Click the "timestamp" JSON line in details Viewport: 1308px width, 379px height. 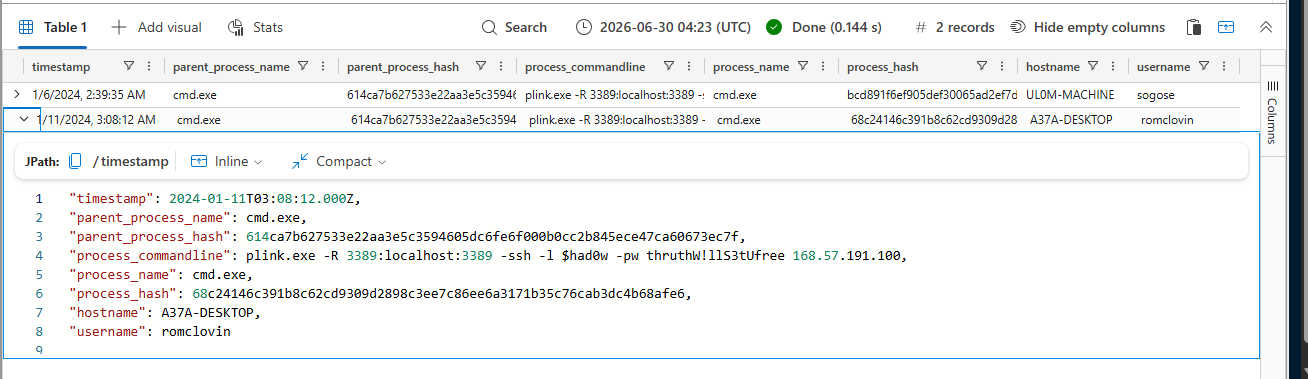click(214, 198)
